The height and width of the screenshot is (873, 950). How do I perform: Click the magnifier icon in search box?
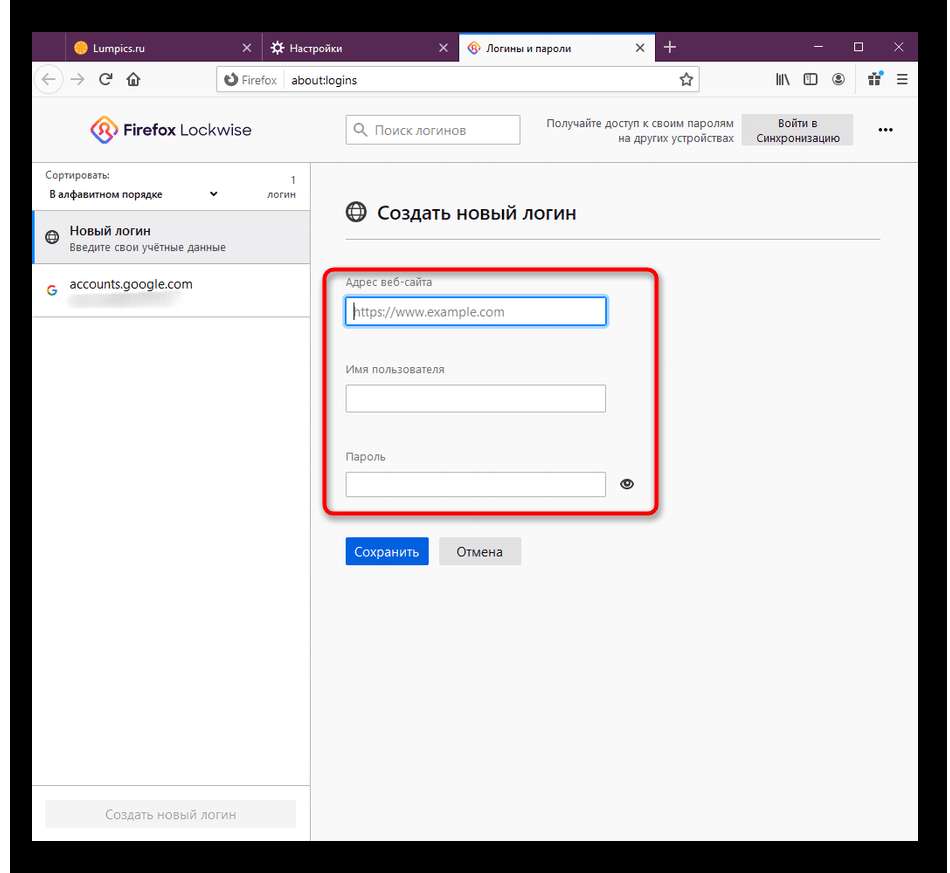[x=360, y=130]
